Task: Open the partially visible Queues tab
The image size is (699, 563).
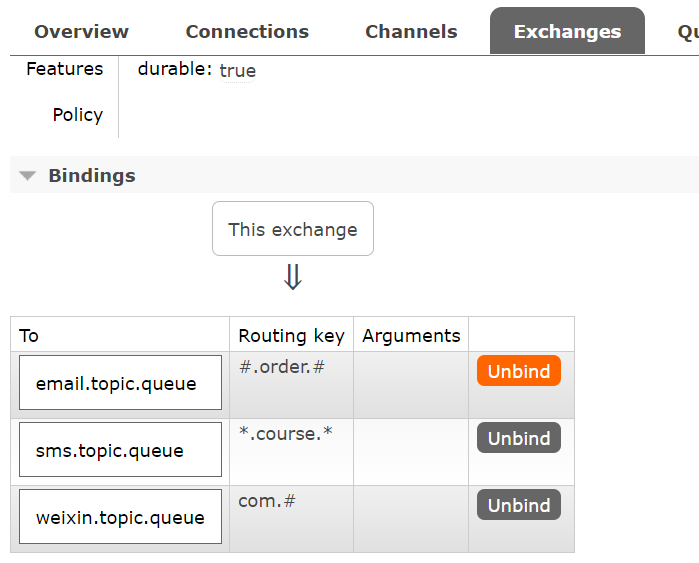Action: pyautogui.click(x=687, y=32)
